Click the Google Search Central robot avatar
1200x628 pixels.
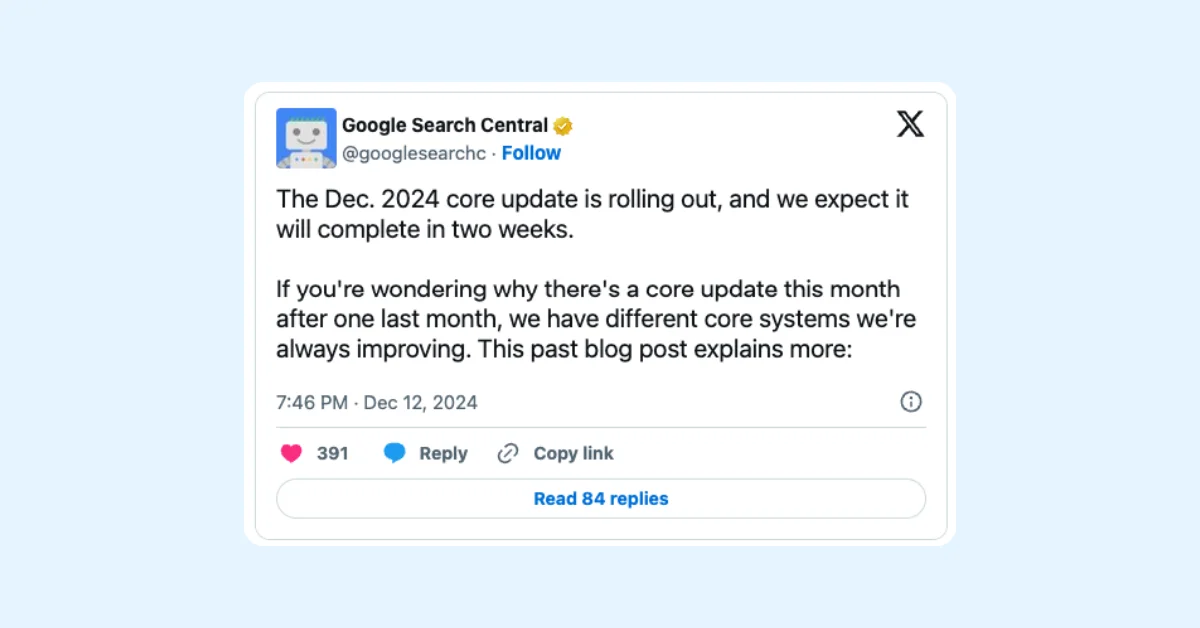pos(306,138)
